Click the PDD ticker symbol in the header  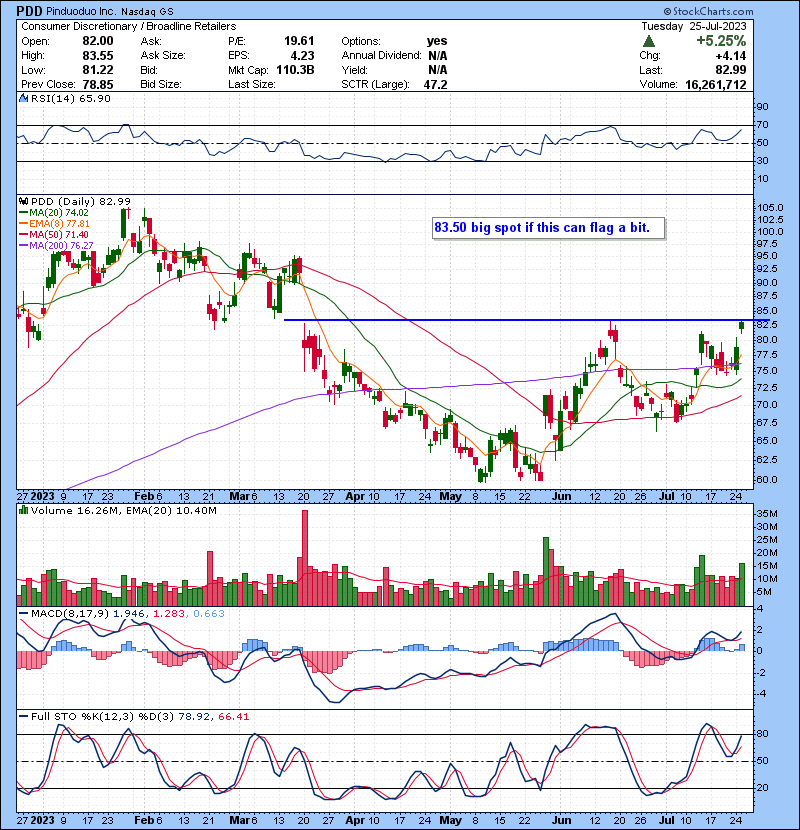[29, 11]
